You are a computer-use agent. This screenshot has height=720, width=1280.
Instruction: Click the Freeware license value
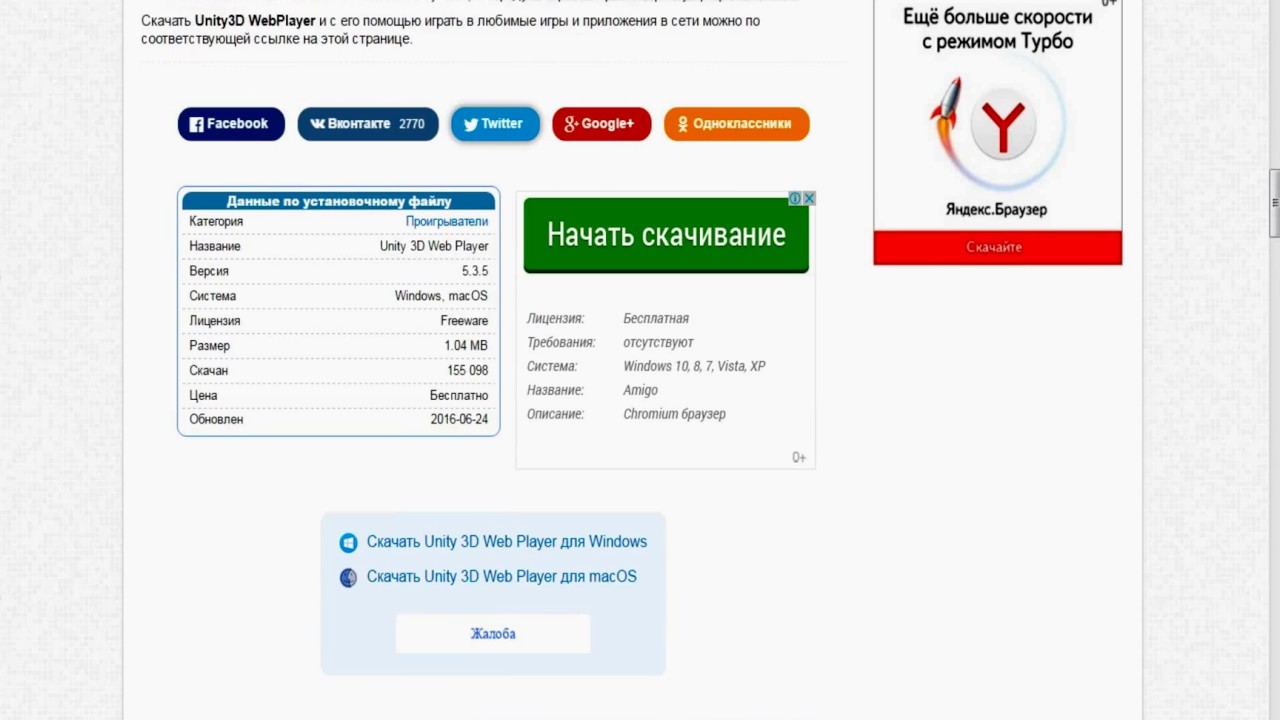coord(464,321)
